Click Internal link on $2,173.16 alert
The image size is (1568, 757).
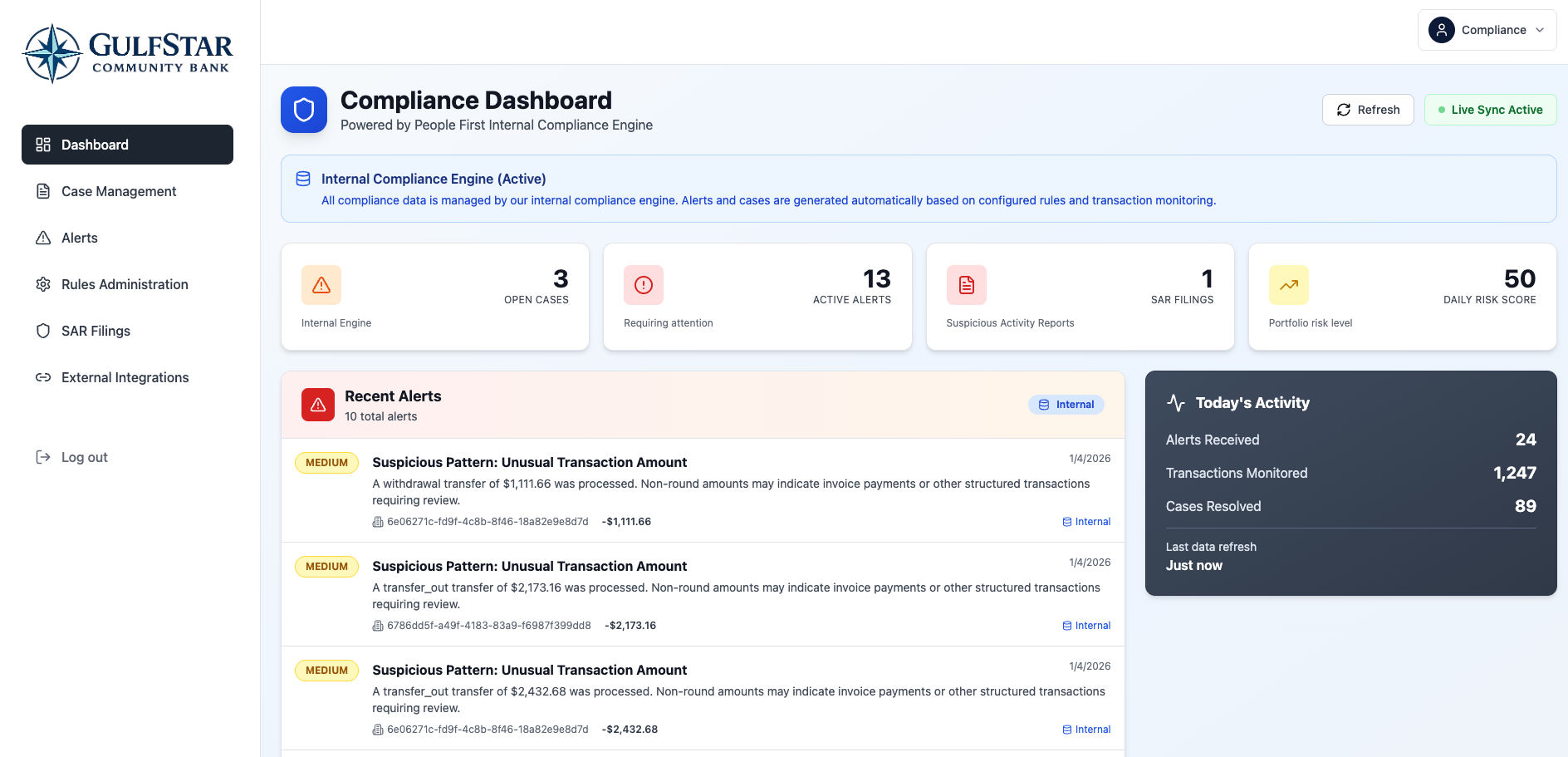pos(1086,626)
